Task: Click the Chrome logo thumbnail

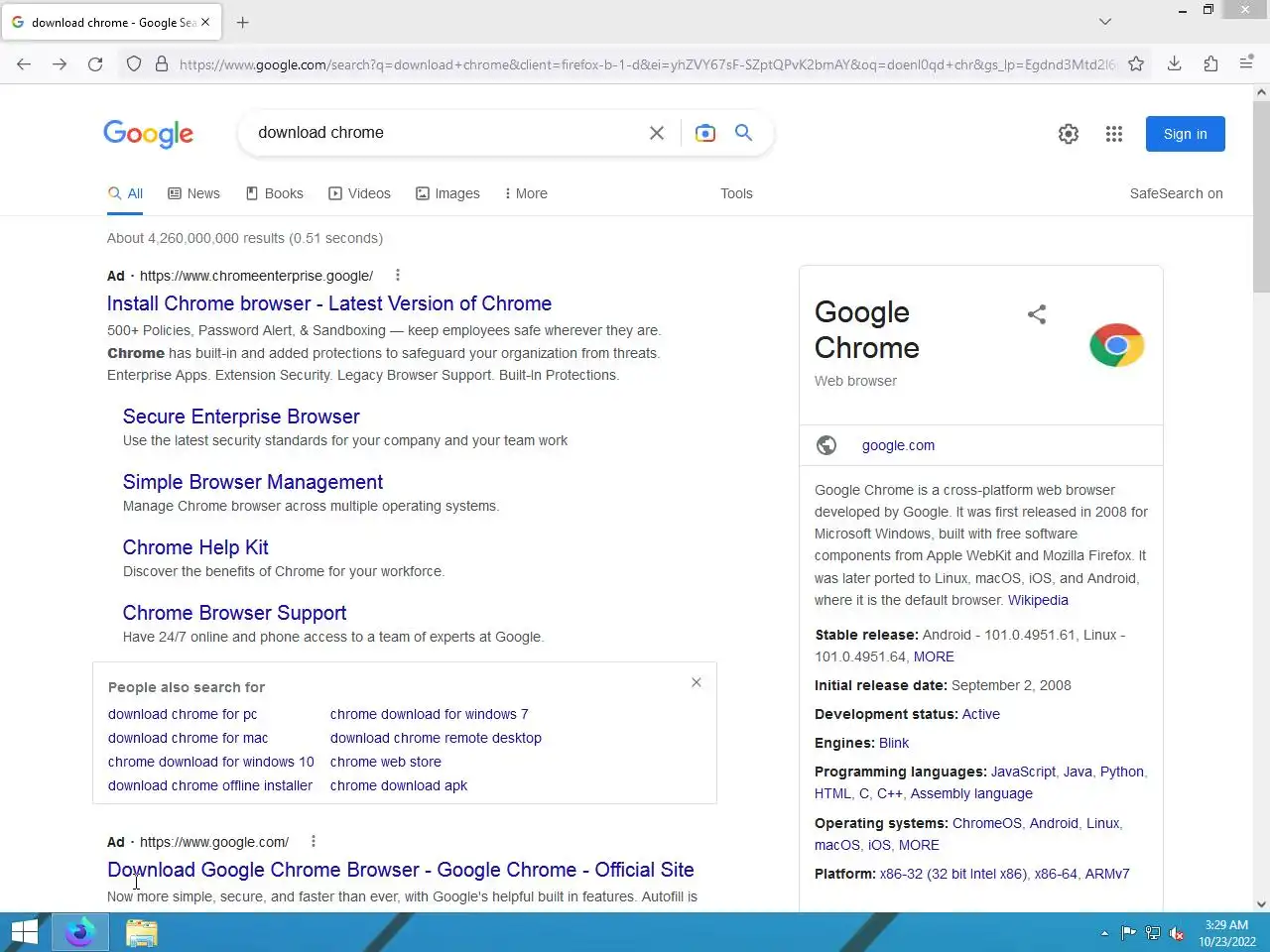Action: [x=1117, y=345]
